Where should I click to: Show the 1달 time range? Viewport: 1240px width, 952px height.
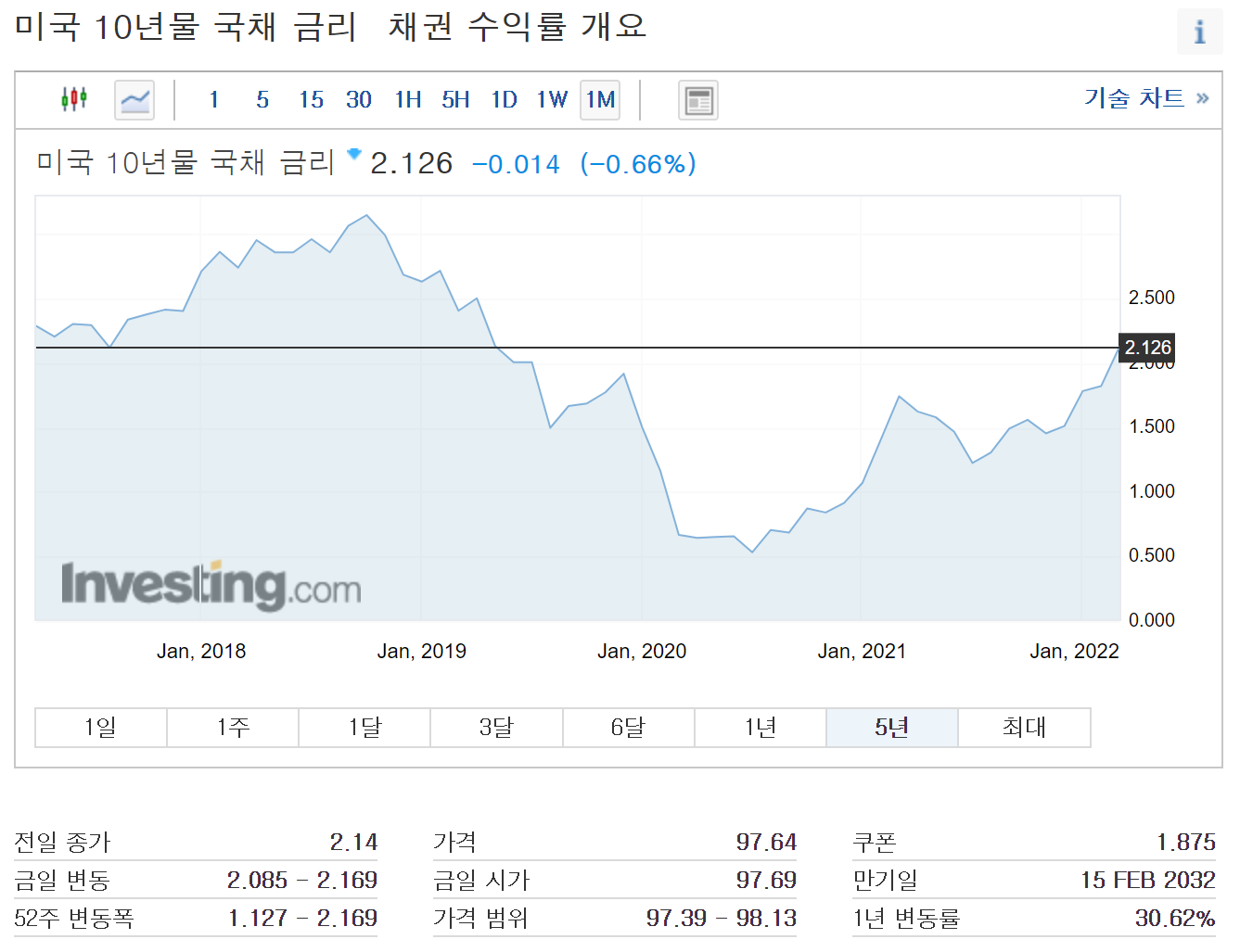tap(364, 728)
